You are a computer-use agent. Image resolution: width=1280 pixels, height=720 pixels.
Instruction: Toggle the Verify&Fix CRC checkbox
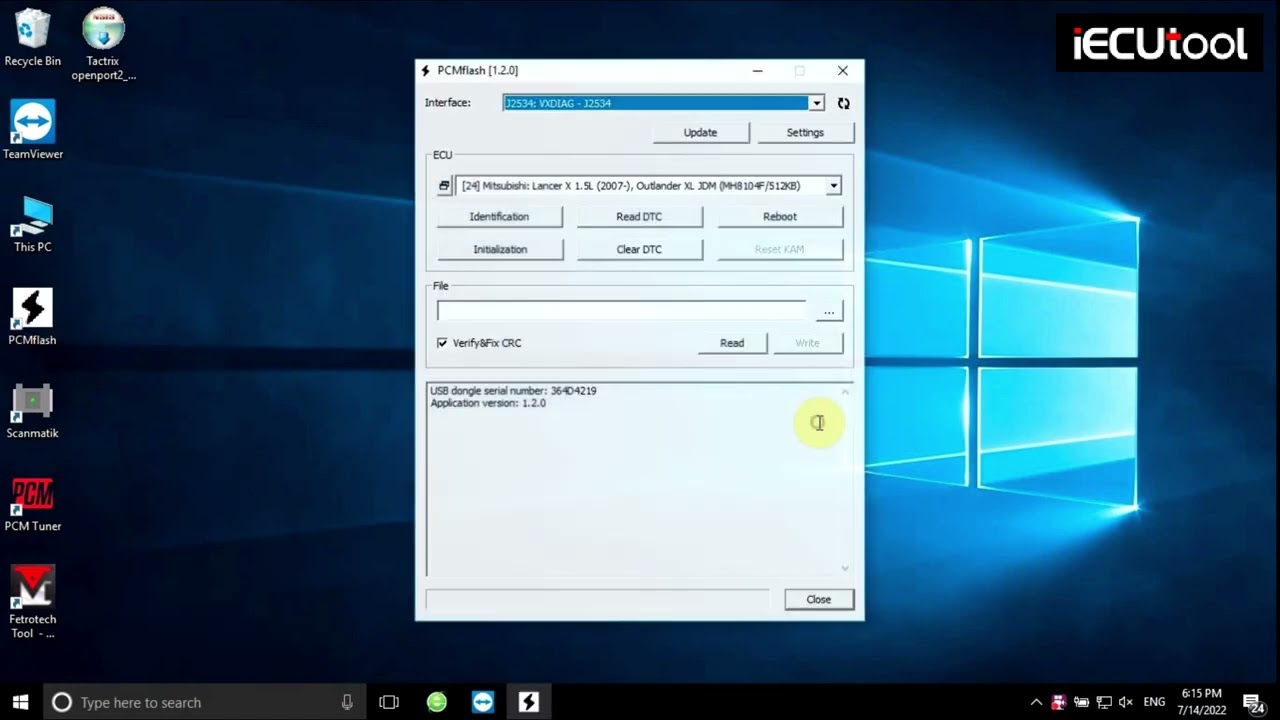442,343
